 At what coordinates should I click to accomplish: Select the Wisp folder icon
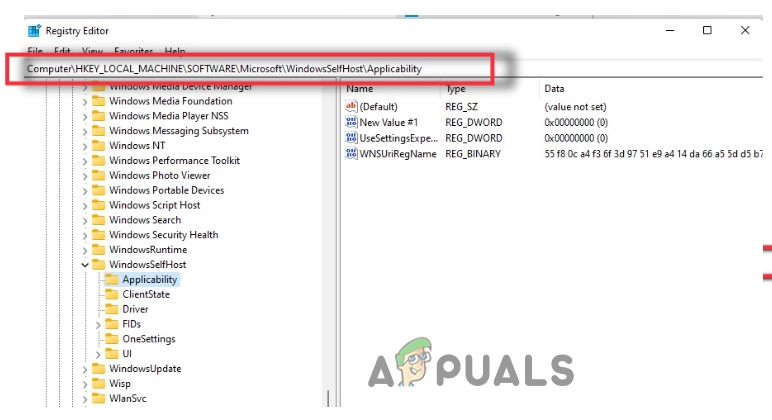click(x=99, y=383)
